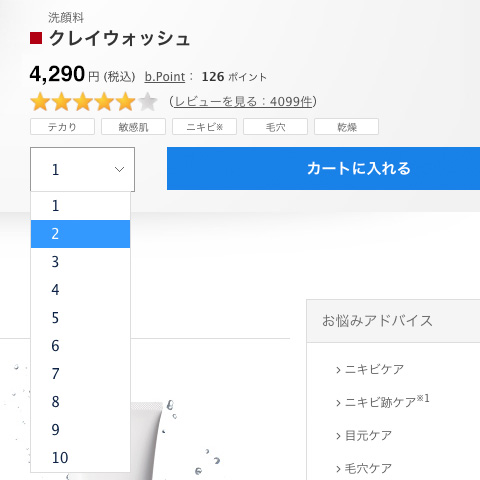Pick quantity 5 from the options
This screenshot has height=480, width=480.
(x=80, y=318)
